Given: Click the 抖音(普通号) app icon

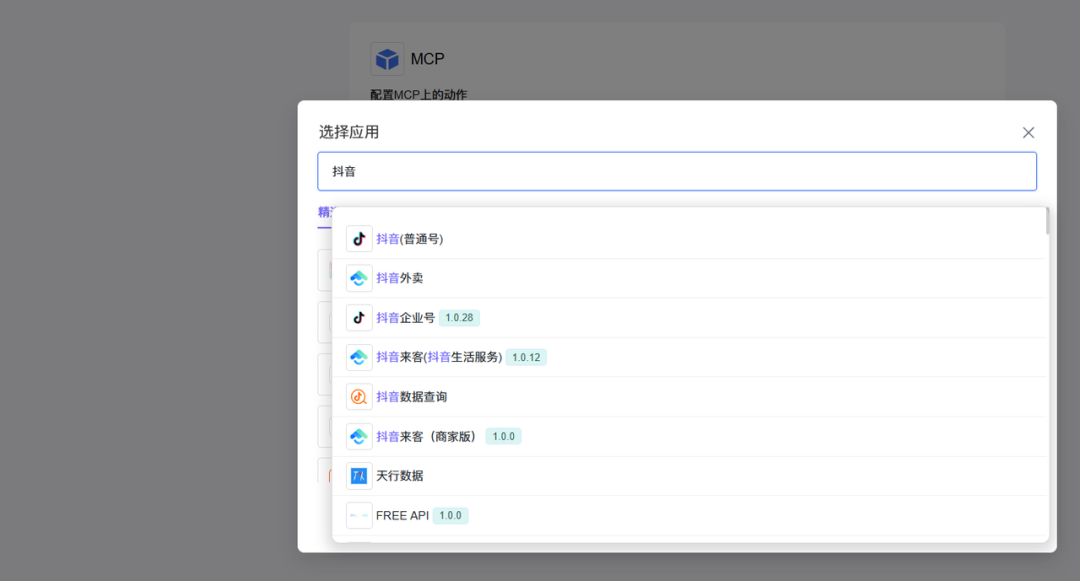Looking at the screenshot, I should [x=359, y=239].
